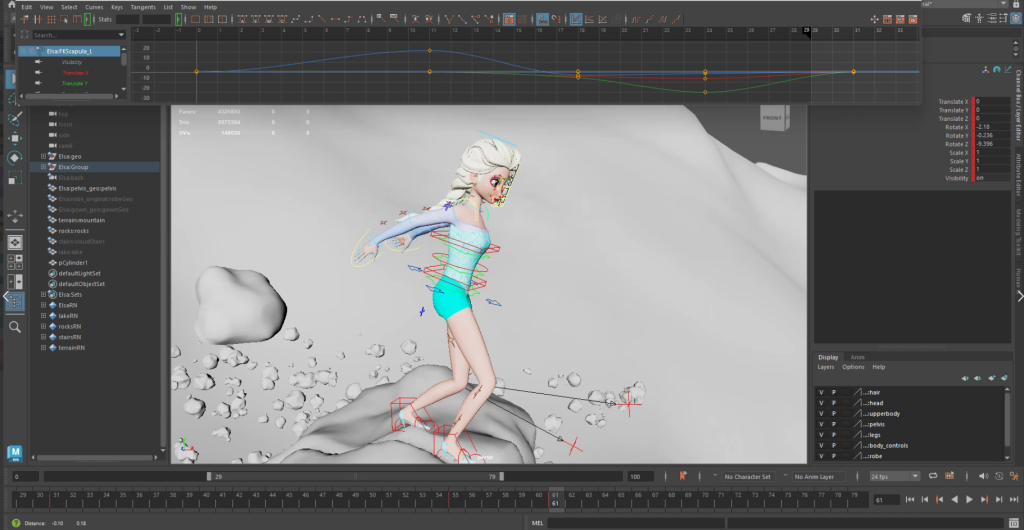Toggle V visibility of pelvis layer

[821, 424]
